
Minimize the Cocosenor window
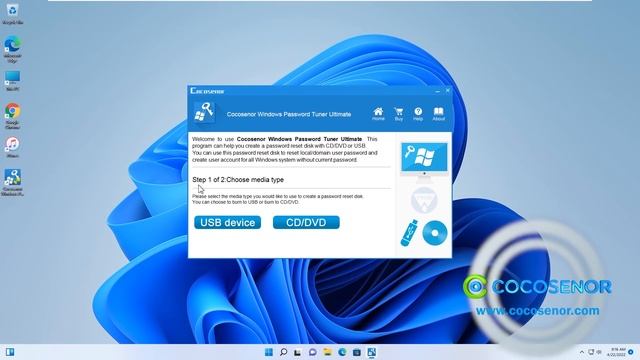tap(438, 91)
